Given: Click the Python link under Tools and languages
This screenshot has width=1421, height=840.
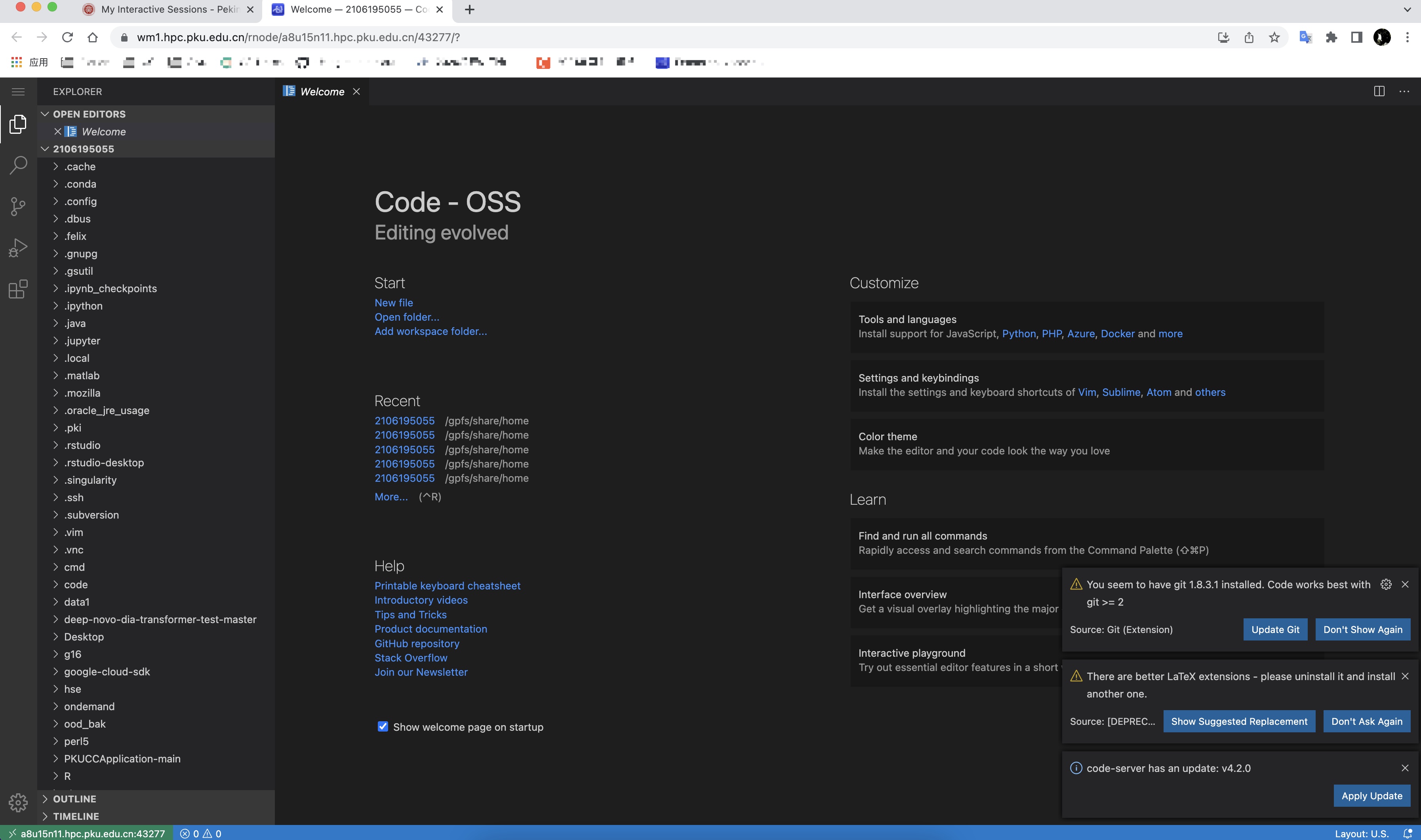Looking at the screenshot, I should point(1019,333).
